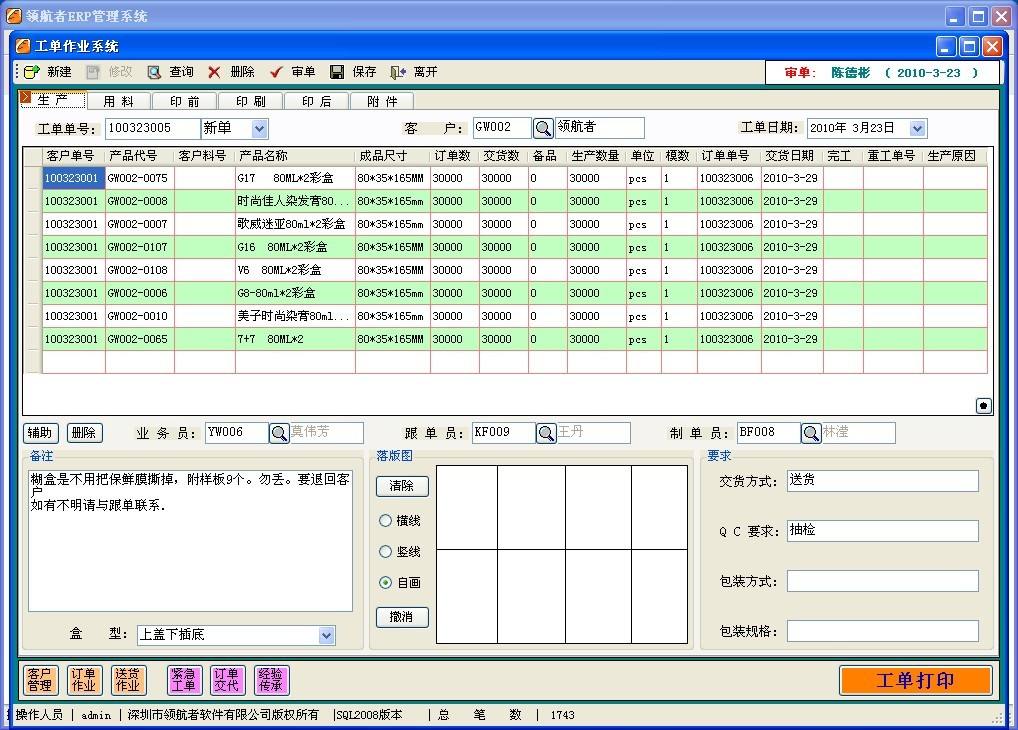Click the 撤消 button in 落版图

[x=402, y=617]
